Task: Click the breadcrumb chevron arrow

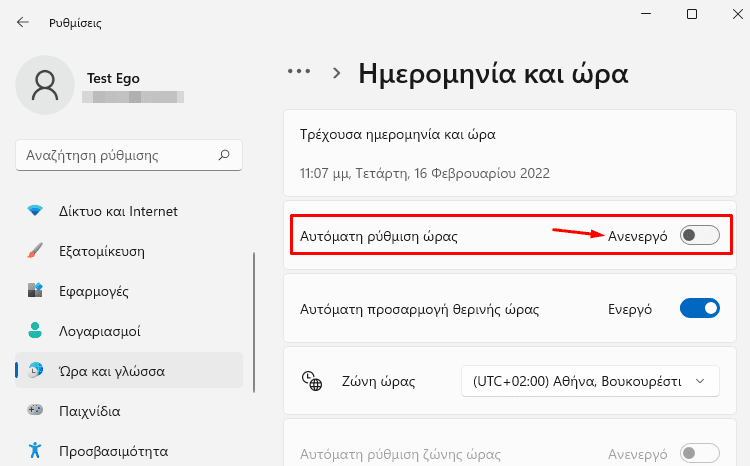Action: [337, 73]
